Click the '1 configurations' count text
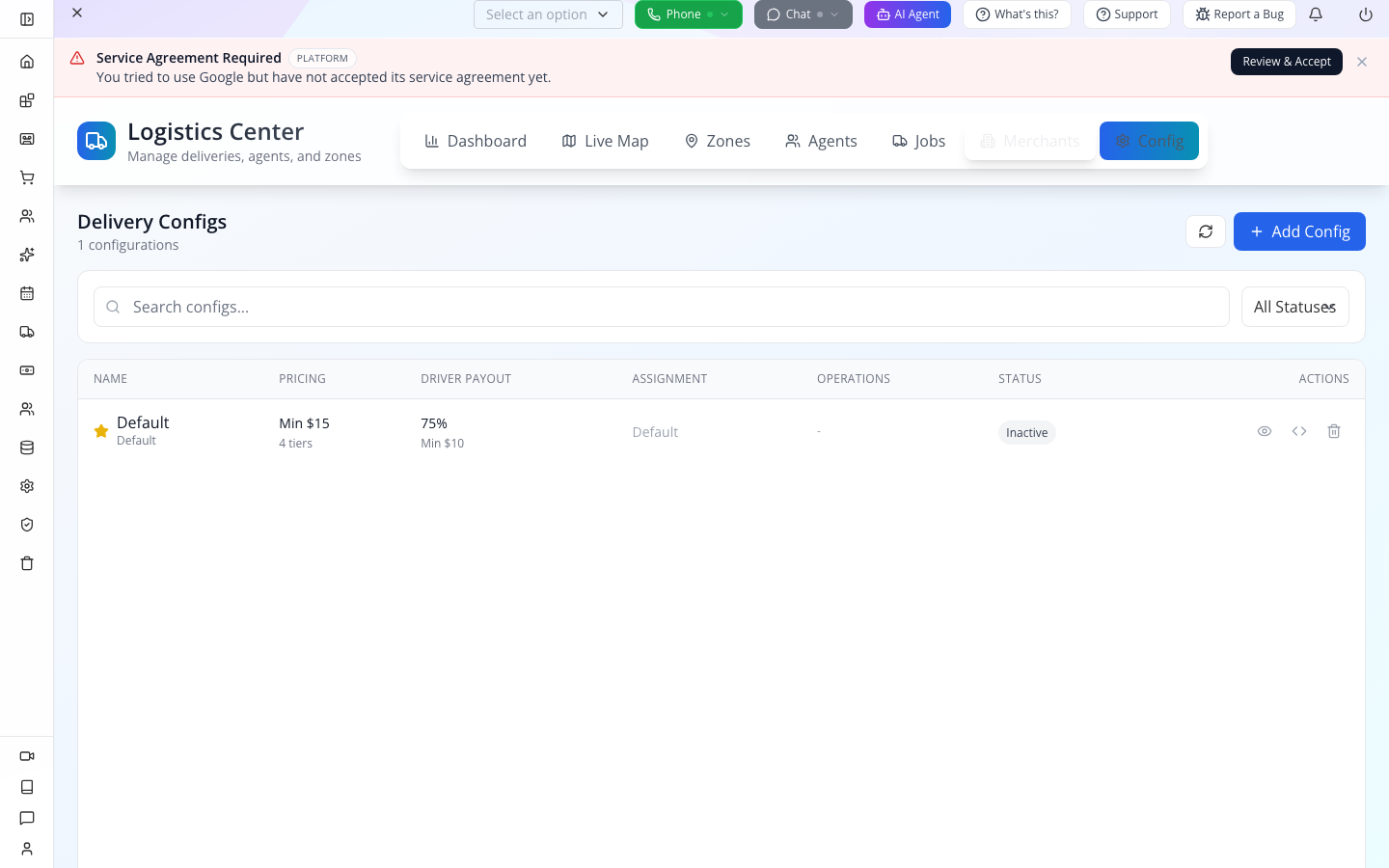The image size is (1389, 868). click(127, 245)
